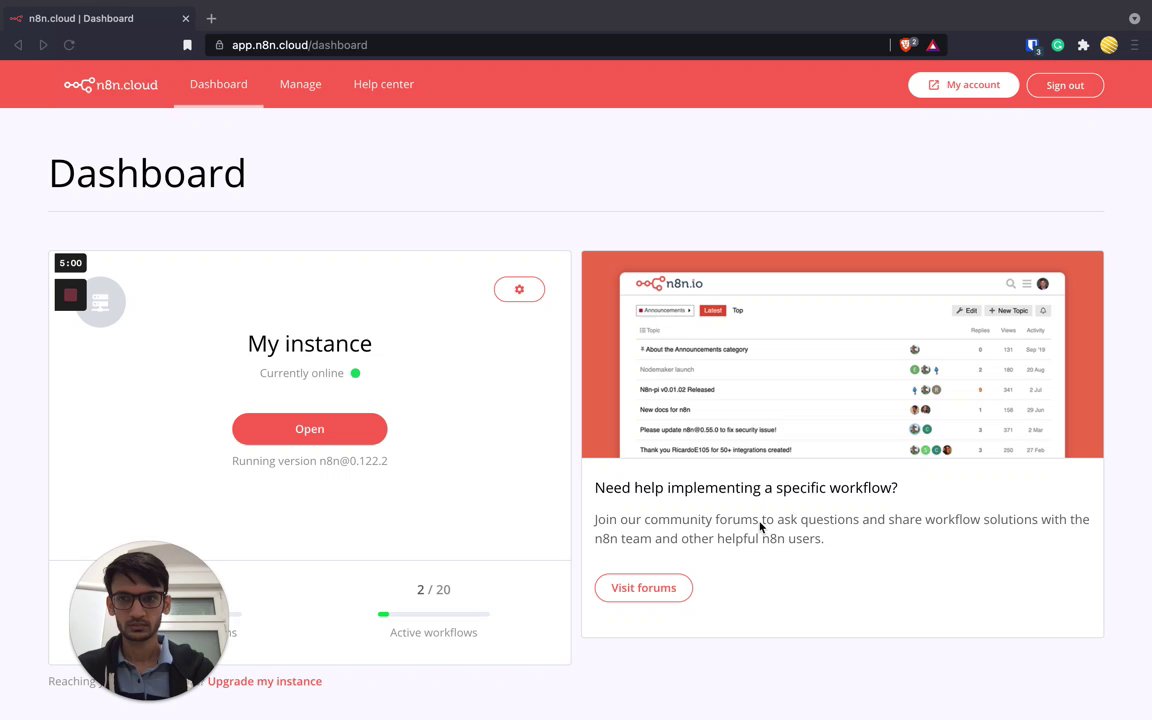Click the Visit forums button
Screen dimensions: 1152x720
(644, 588)
